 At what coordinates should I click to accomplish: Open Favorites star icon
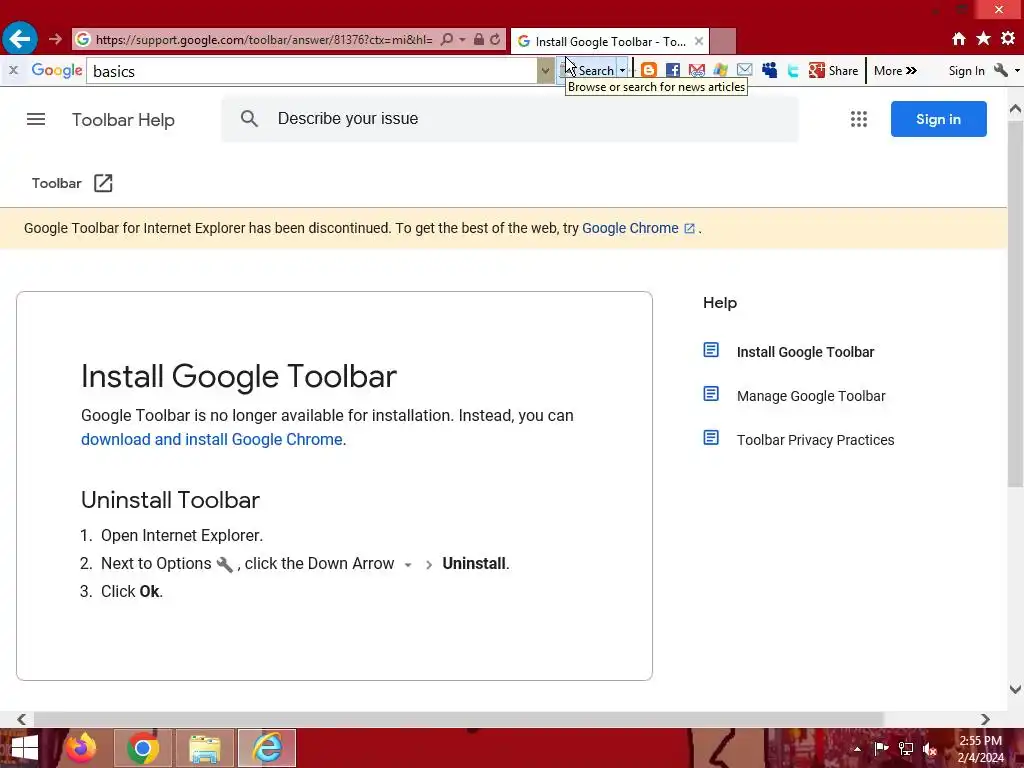point(984,39)
